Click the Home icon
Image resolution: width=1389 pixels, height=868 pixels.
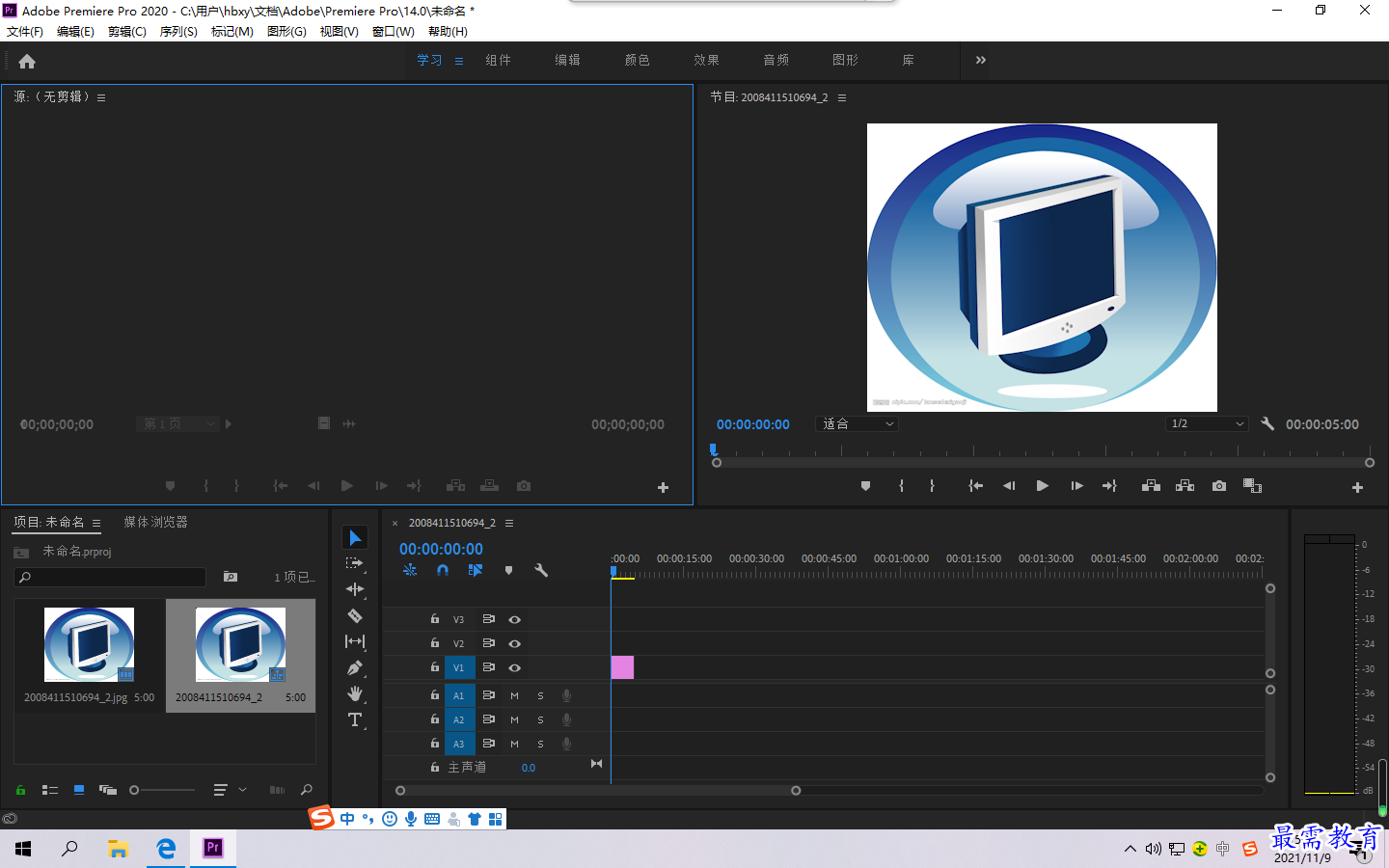click(x=27, y=61)
